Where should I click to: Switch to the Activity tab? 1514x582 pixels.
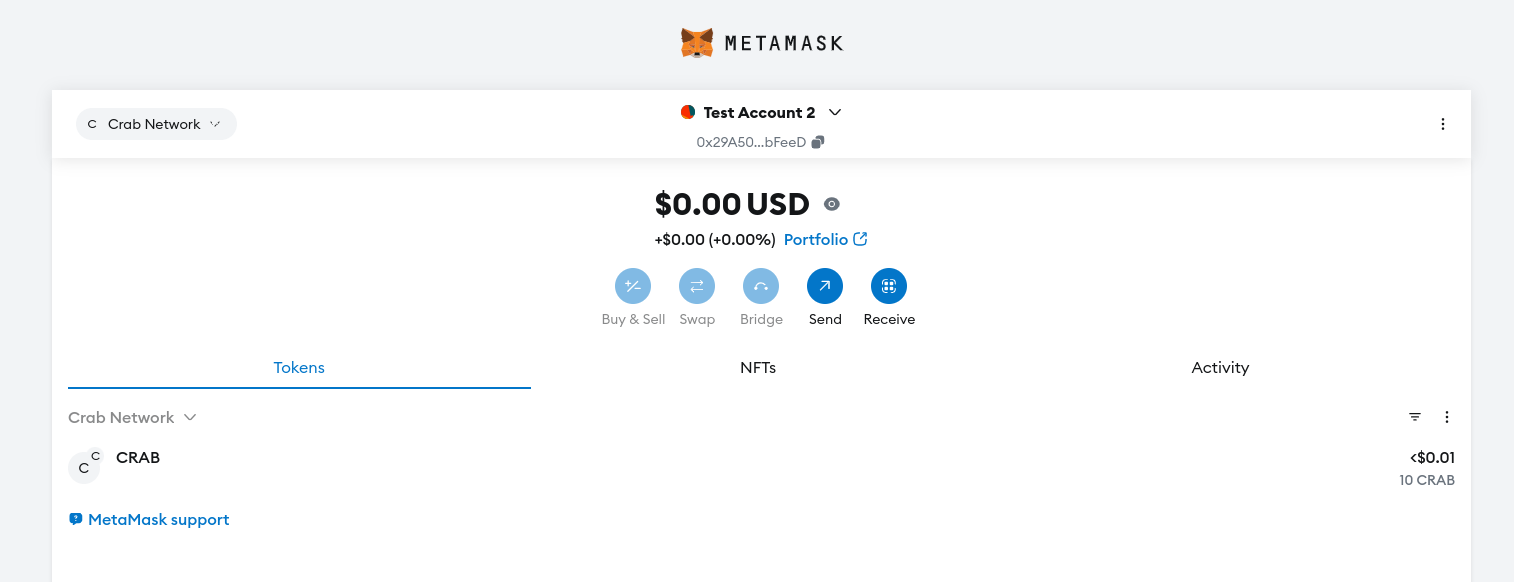point(1220,367)
